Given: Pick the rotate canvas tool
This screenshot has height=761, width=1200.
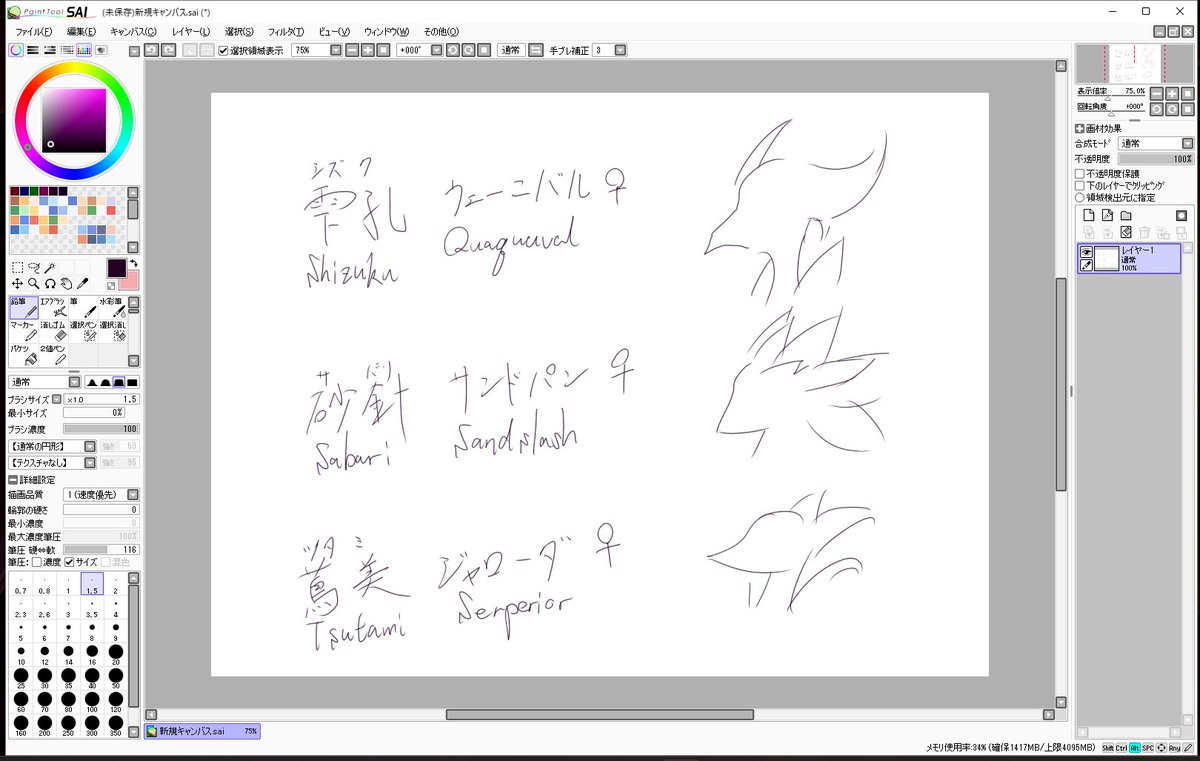Looking at the screenshot, I should 49,283.
